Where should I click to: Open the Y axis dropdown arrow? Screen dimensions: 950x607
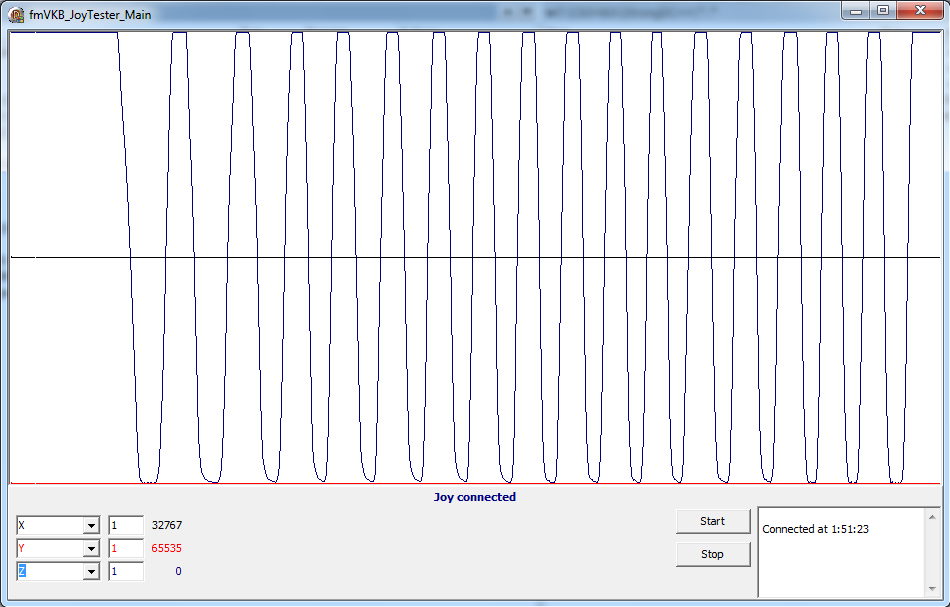[x=91, y=548]
